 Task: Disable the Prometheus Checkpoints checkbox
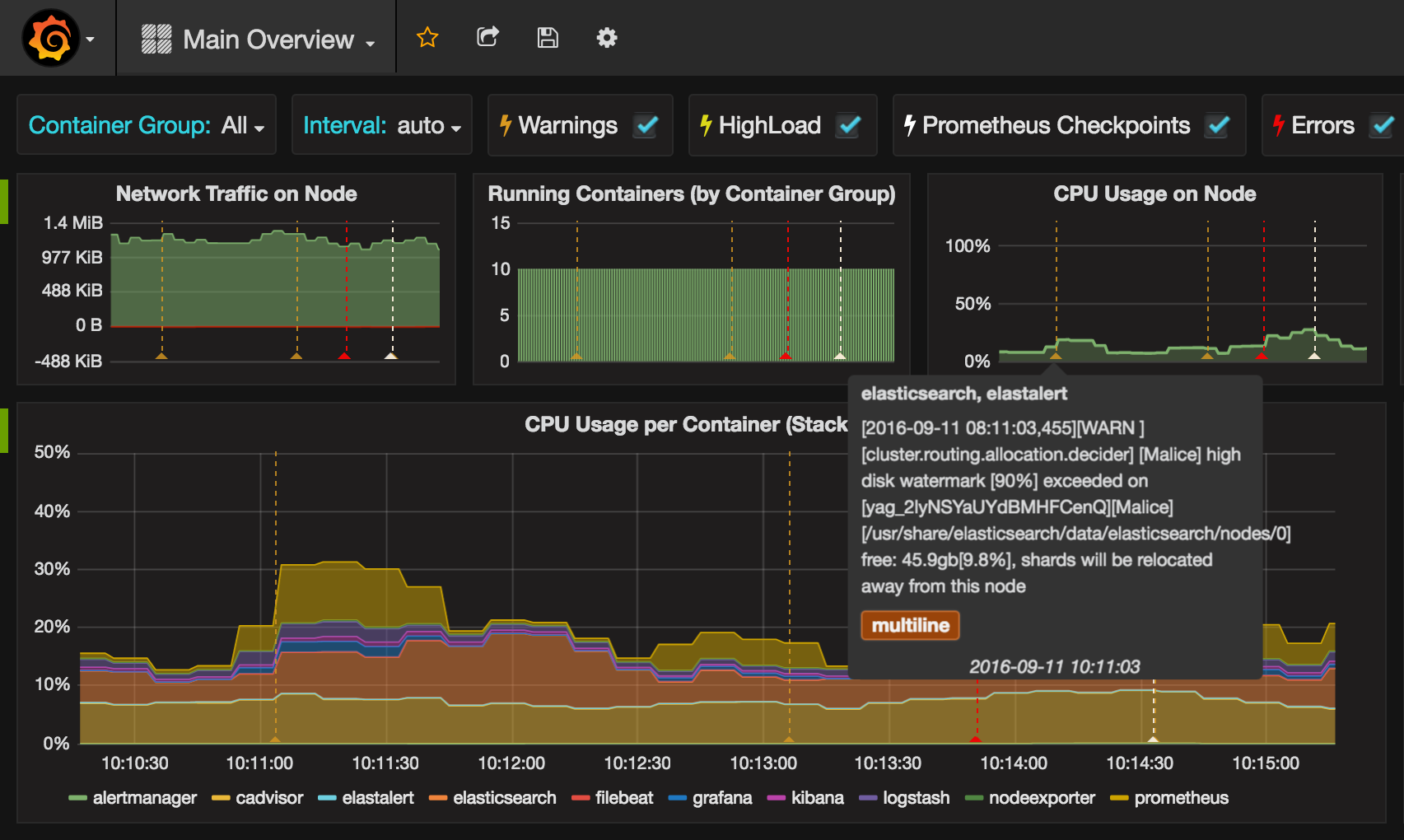point(1218,125)
